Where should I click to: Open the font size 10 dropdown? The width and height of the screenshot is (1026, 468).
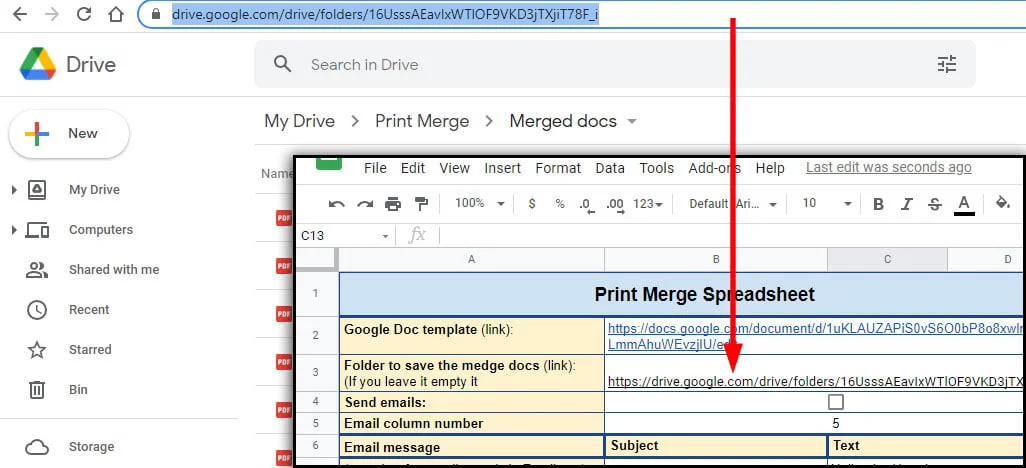(827, 204)
